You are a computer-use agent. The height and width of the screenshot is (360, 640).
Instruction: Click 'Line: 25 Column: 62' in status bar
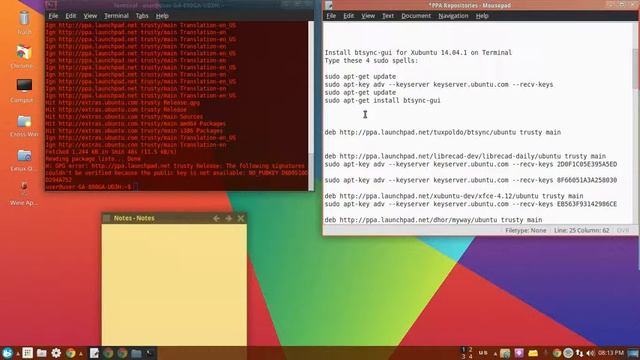point(581,230)
